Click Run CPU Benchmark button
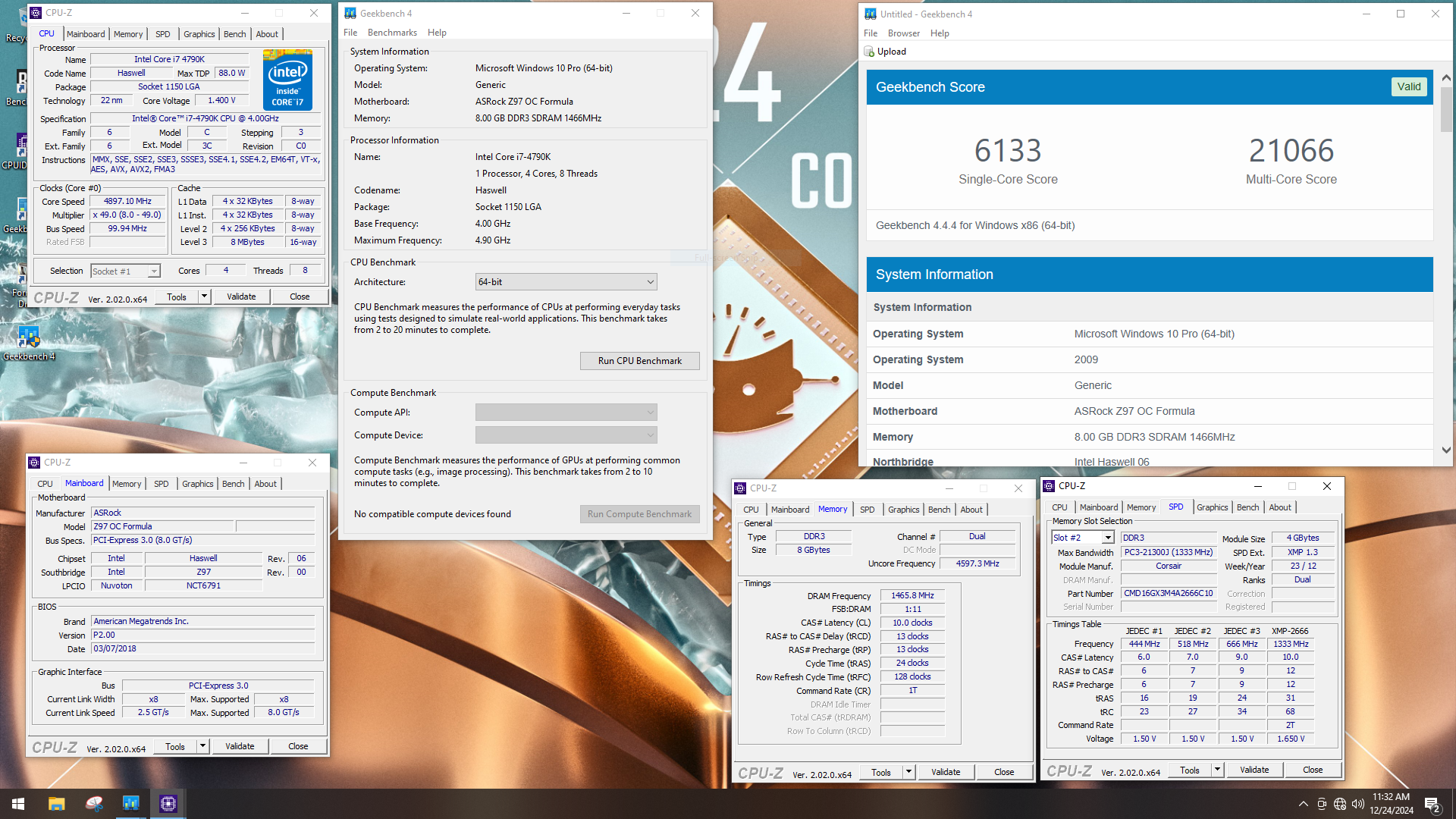The width and height of the screenshot is (1456, 819). pos(639,361)
